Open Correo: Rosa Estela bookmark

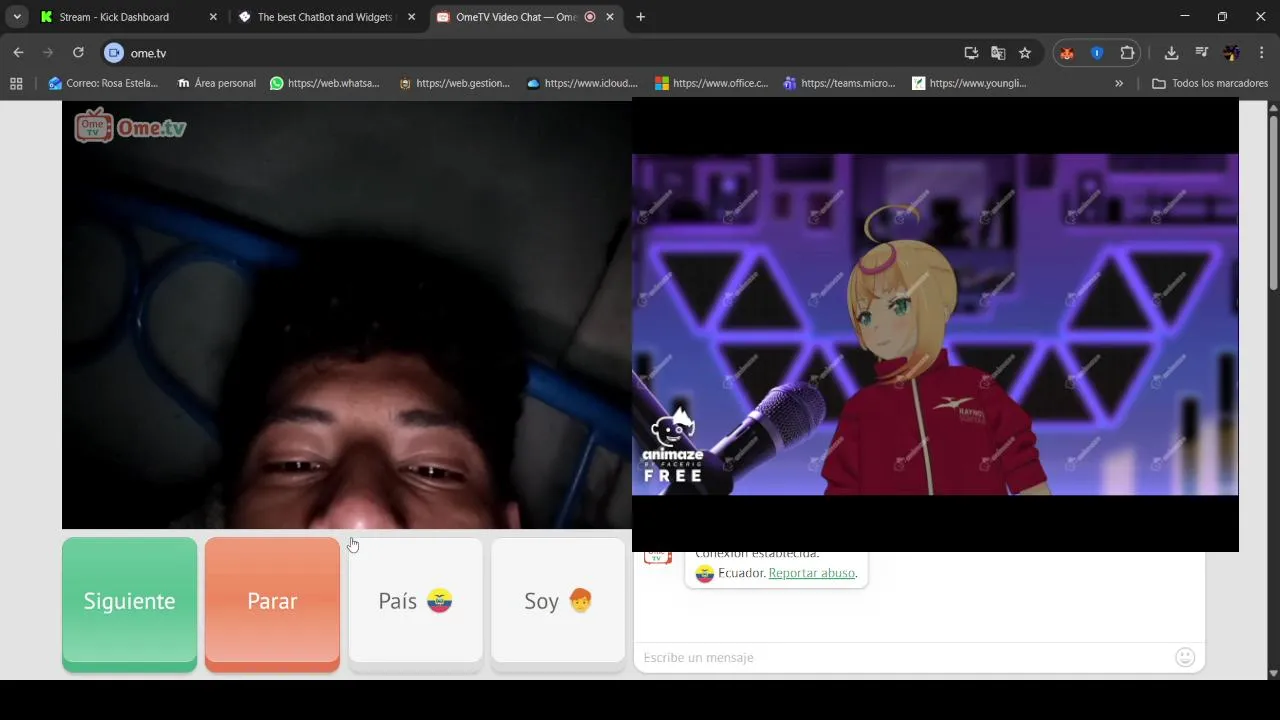point(103,83)
